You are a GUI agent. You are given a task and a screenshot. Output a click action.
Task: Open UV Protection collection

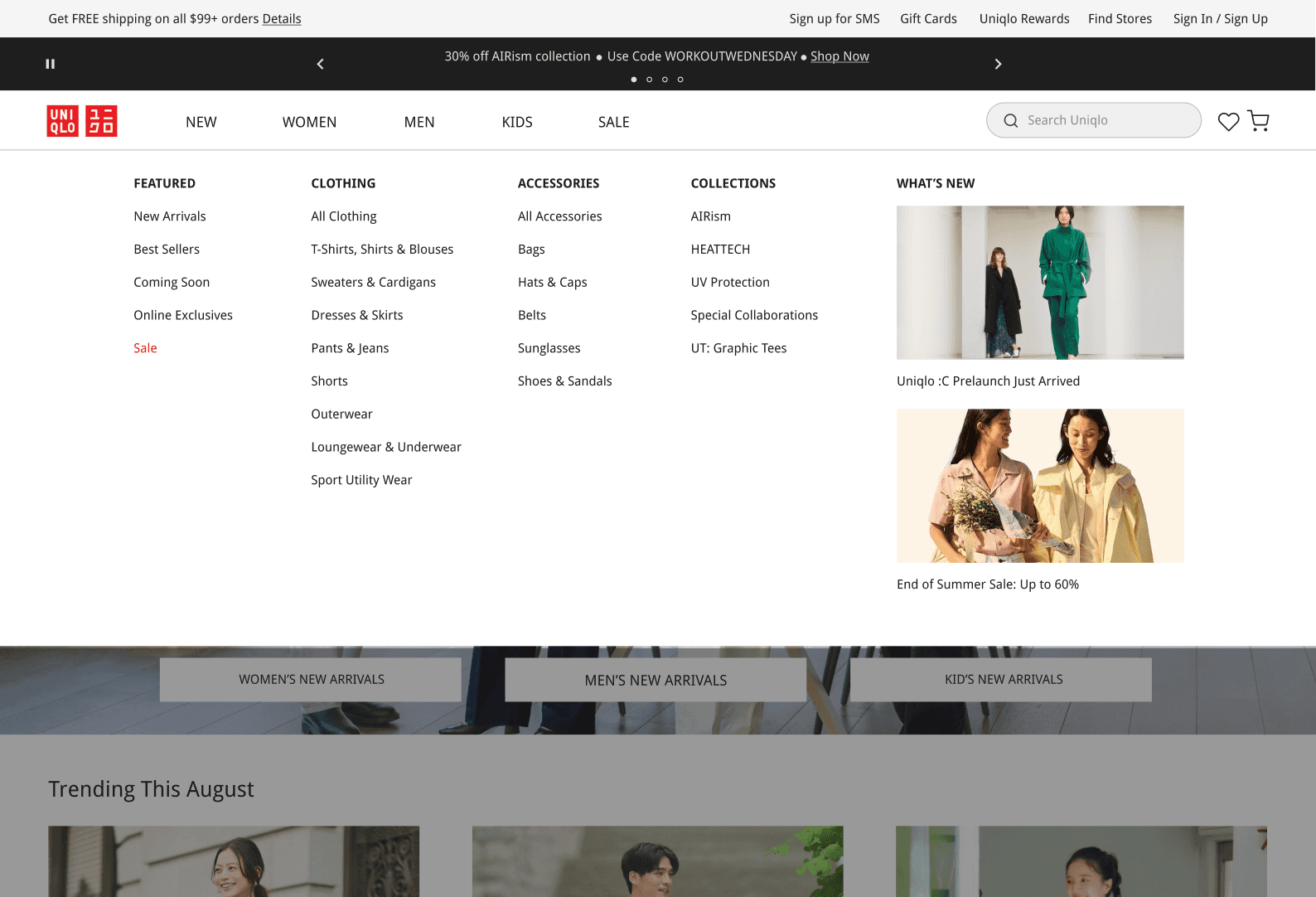[730, 283]
